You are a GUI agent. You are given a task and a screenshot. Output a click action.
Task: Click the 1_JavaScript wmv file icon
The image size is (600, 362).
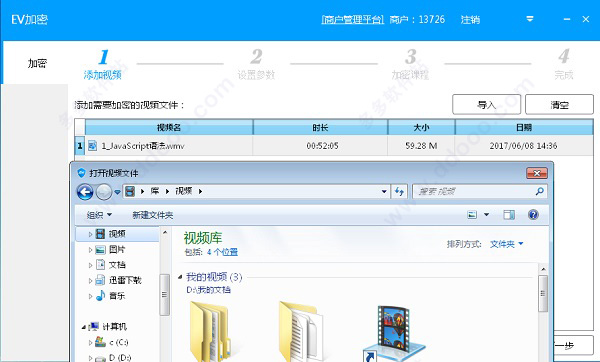coord(92,146)
